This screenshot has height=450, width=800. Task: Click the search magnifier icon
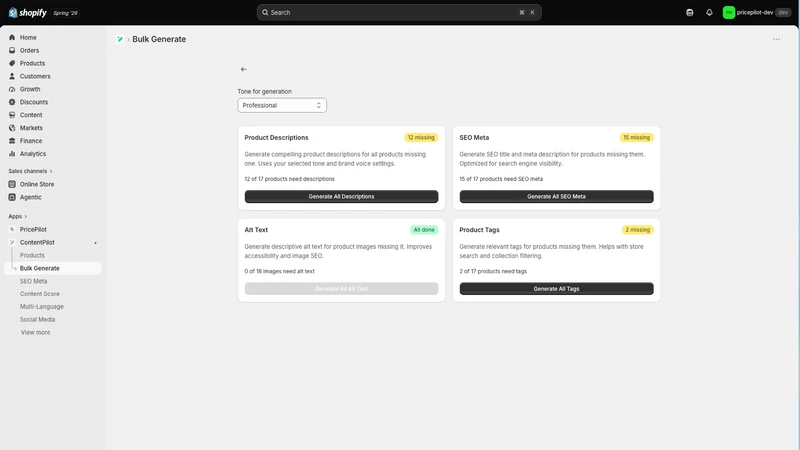265,13
